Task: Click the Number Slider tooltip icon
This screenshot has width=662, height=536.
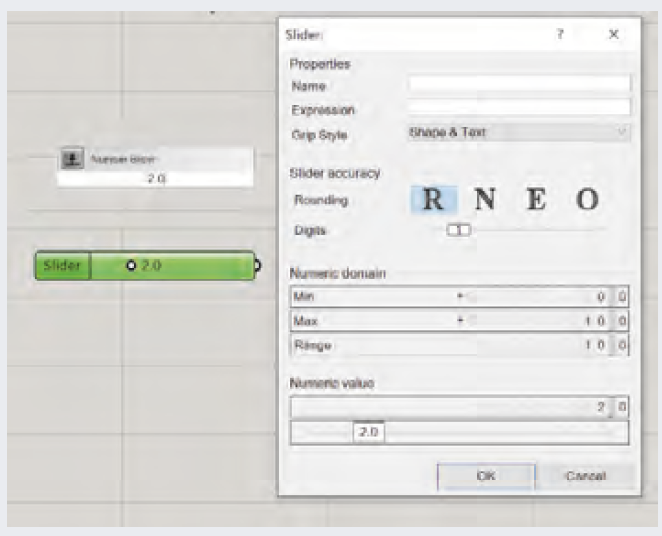Action: tap(73, 159)
